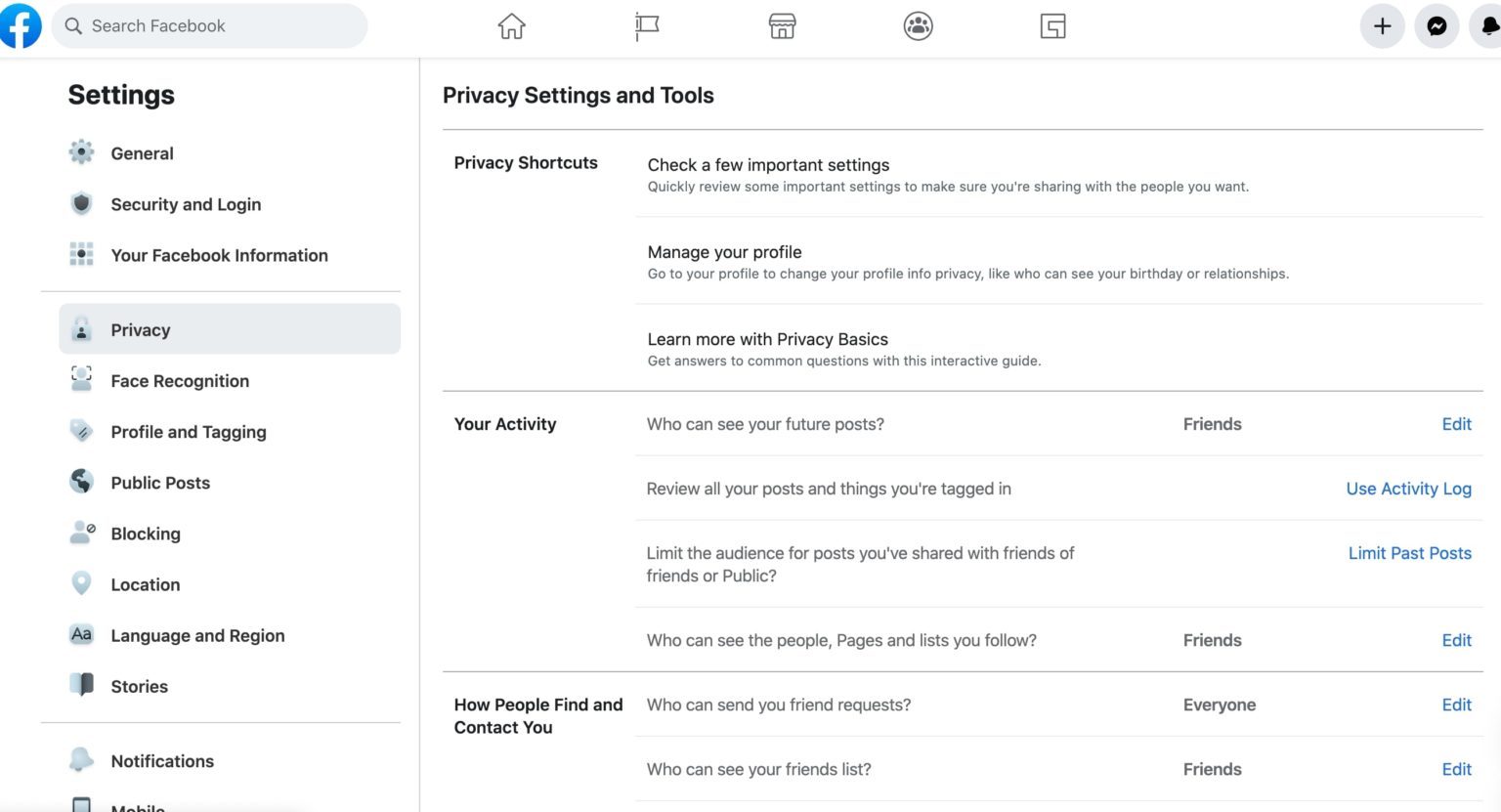Click Use Activity Log link

1408,489
